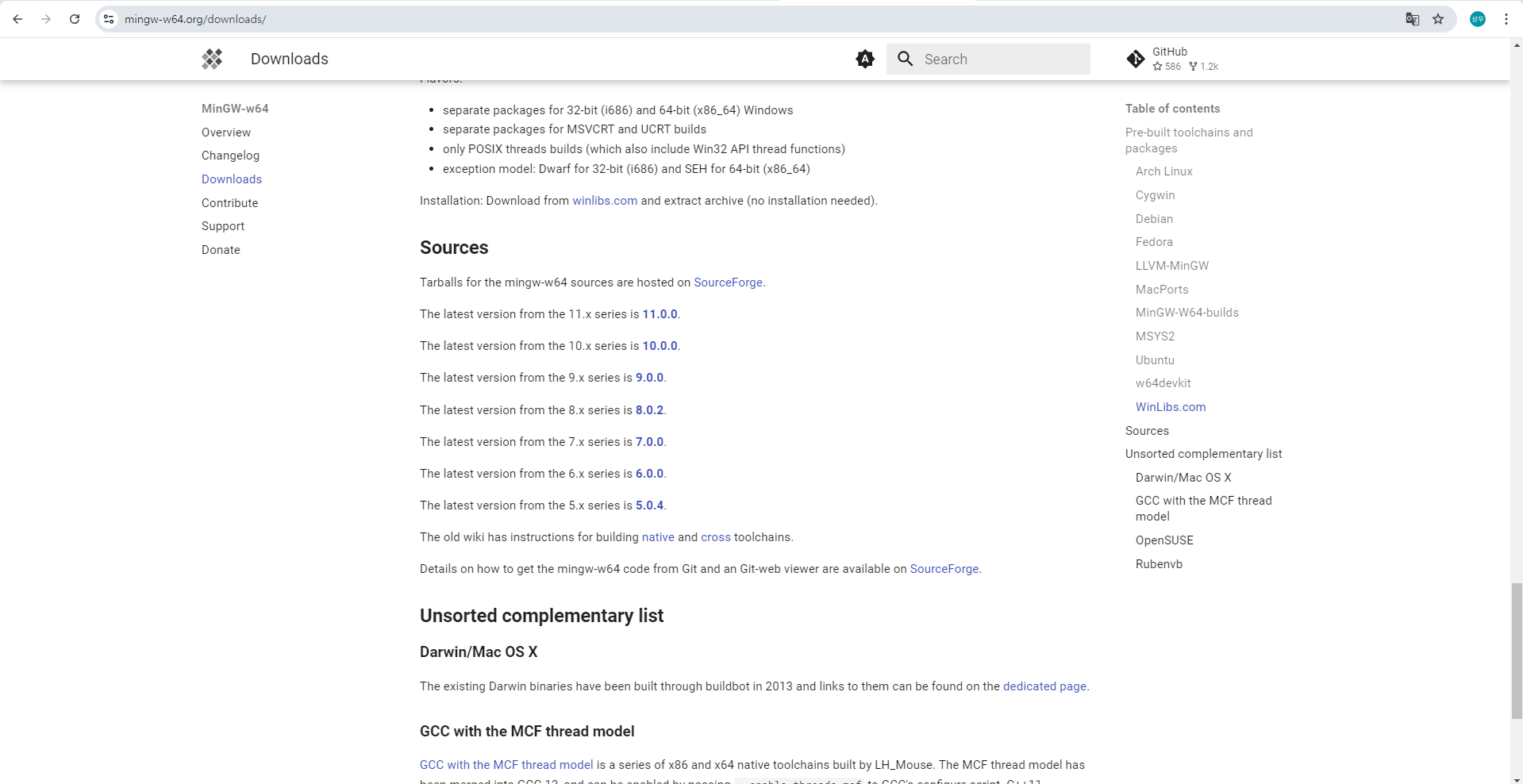Screen dimensions: 1523x784
Task: Click the address bar URL
Action: click(195, 19)
